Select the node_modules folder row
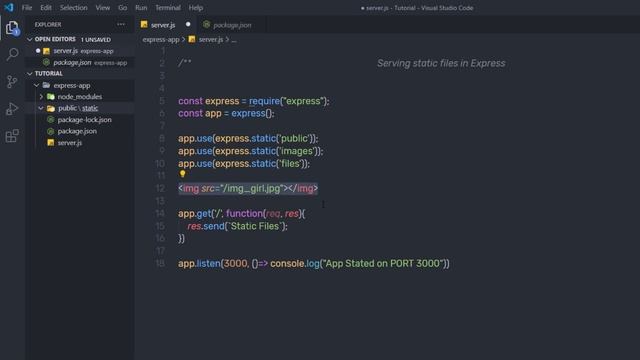Image resolution: width=640 pixels, height=360 pixels. tap(80, 97)
